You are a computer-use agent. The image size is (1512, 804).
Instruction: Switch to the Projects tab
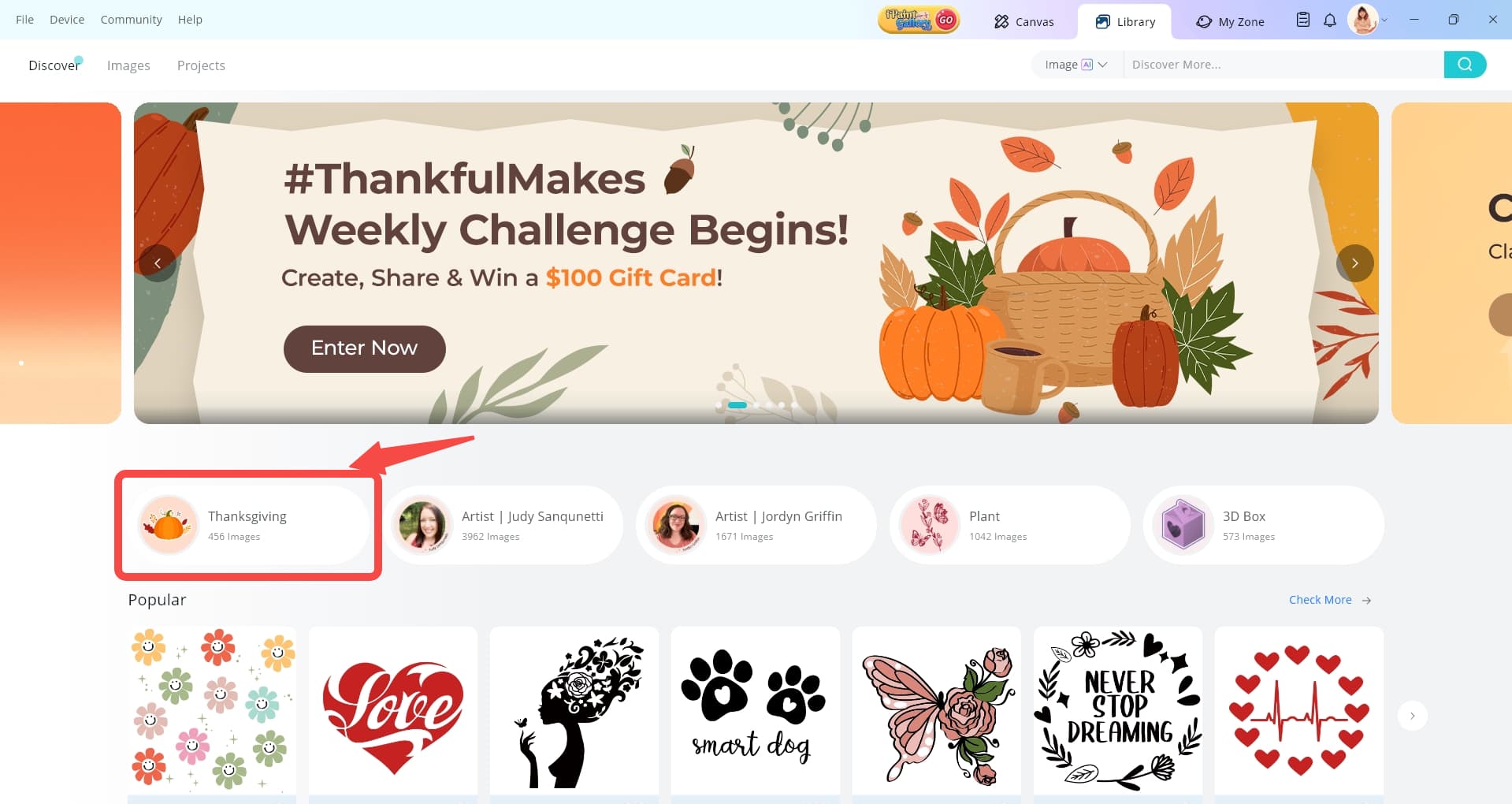point(201,65)
